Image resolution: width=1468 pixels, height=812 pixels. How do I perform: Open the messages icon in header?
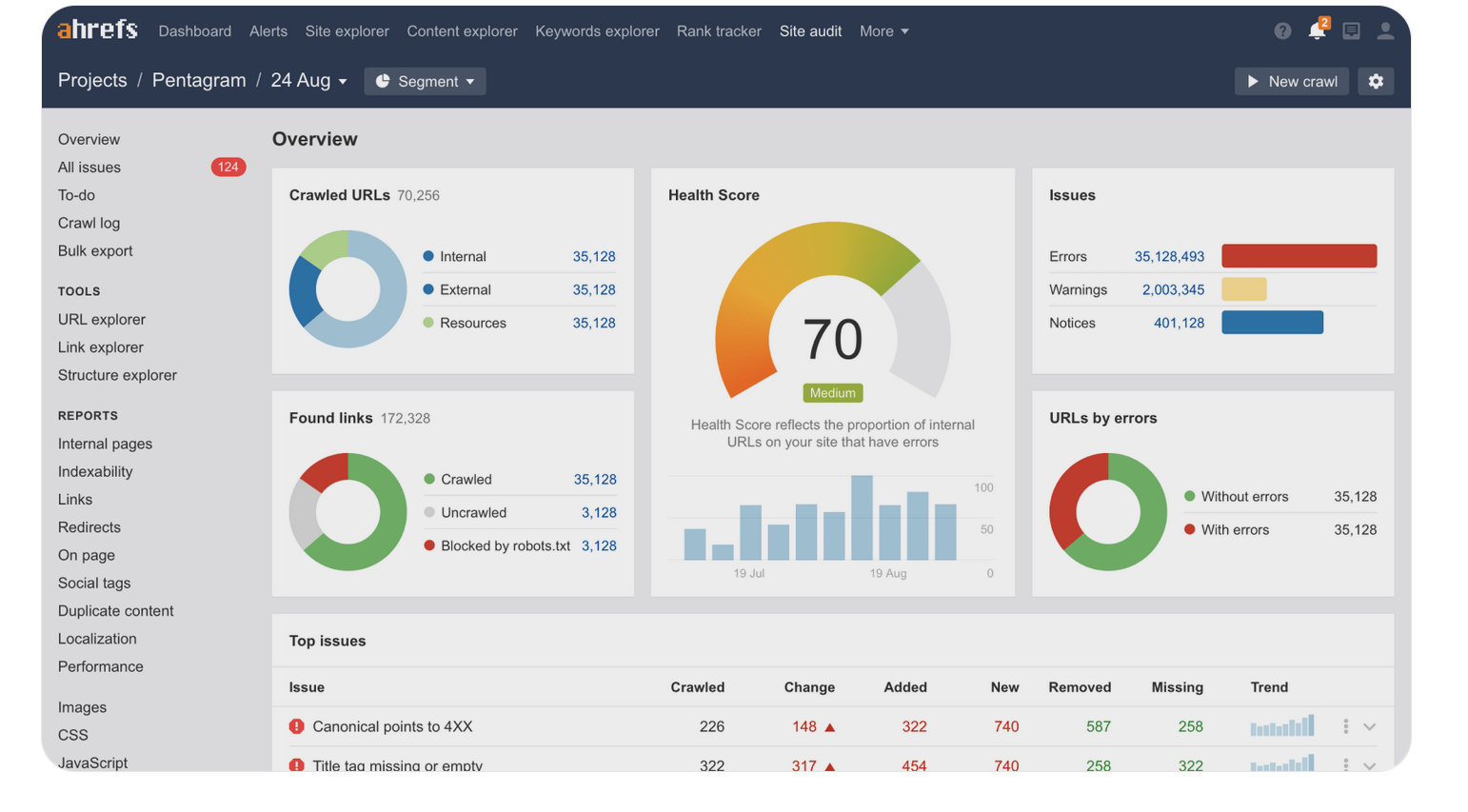click(x=1351, y=31)
